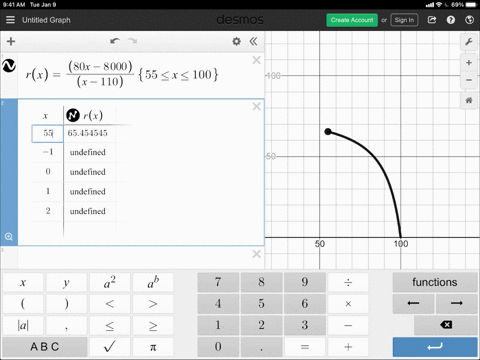
Task: Tap the x variable key
Action: click(x=23, y=282)
